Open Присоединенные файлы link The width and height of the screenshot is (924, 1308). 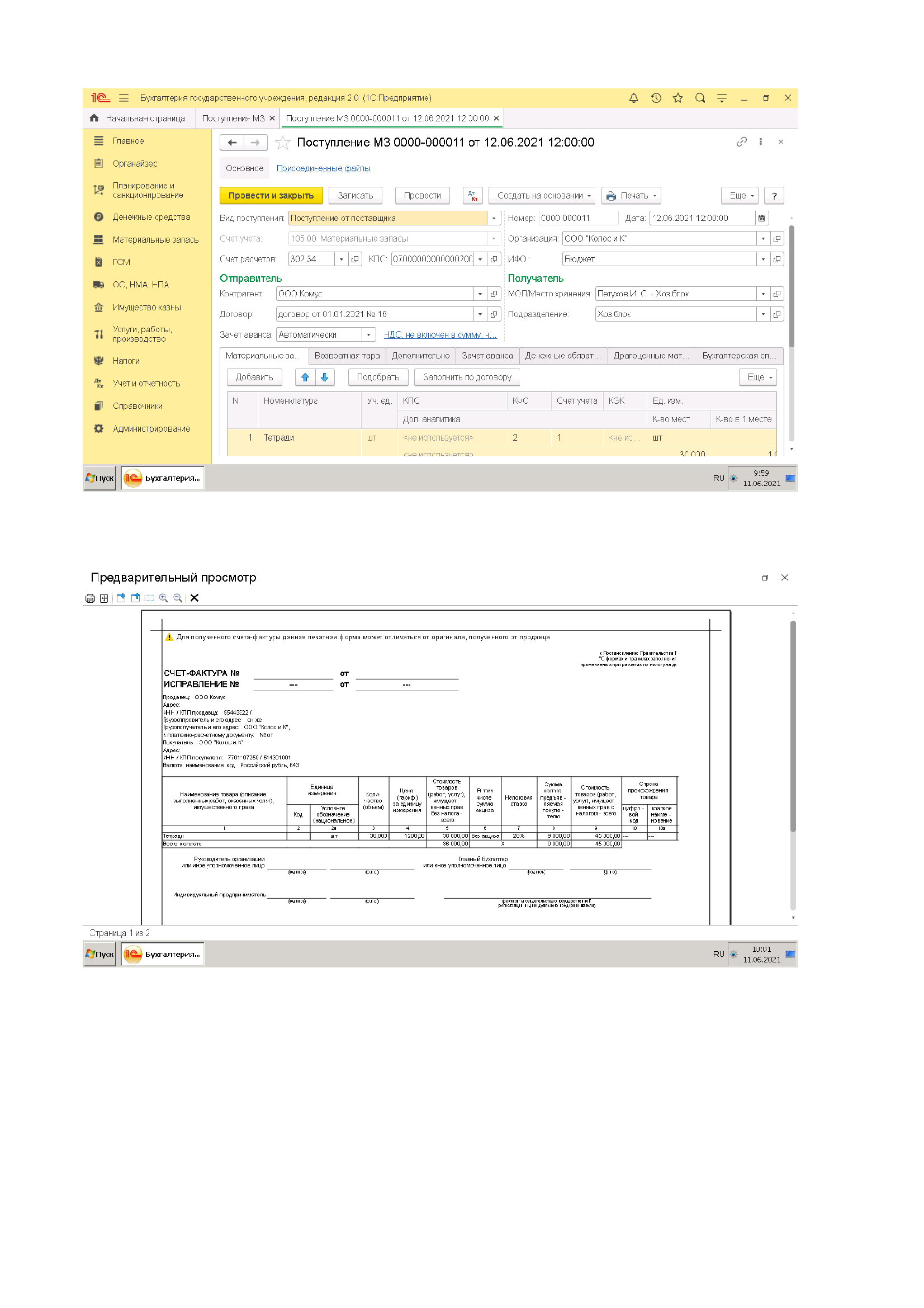pyautogui.click(x=323, y=168)
